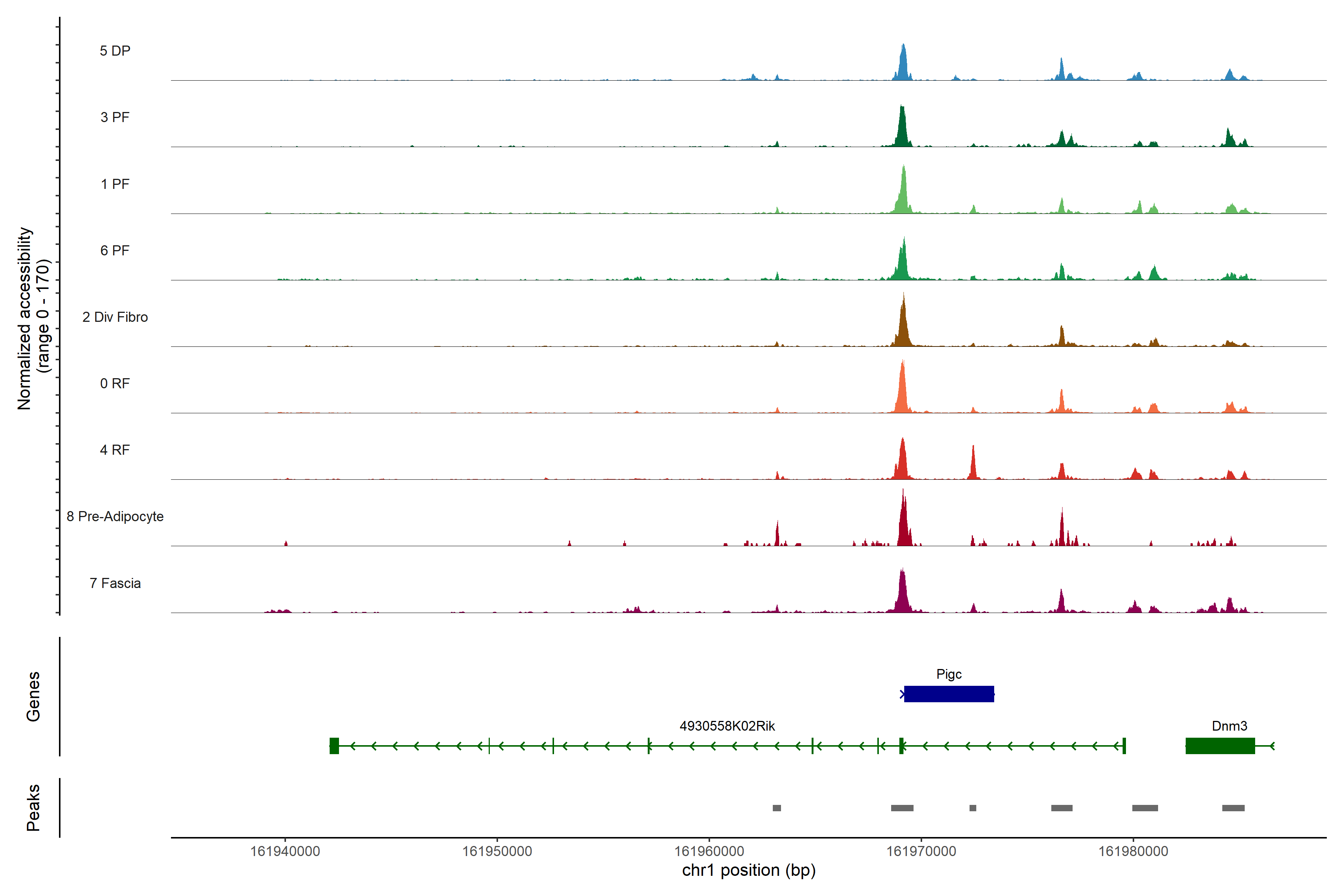Click the 8 Pre-Adipocyte track label

pos(115,517)
